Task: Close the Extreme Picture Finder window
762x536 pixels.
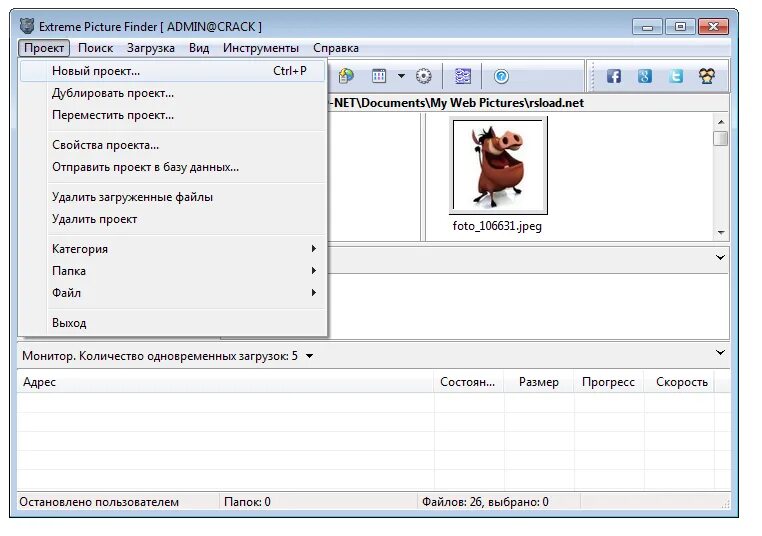Action: click(x=713, y=27)
